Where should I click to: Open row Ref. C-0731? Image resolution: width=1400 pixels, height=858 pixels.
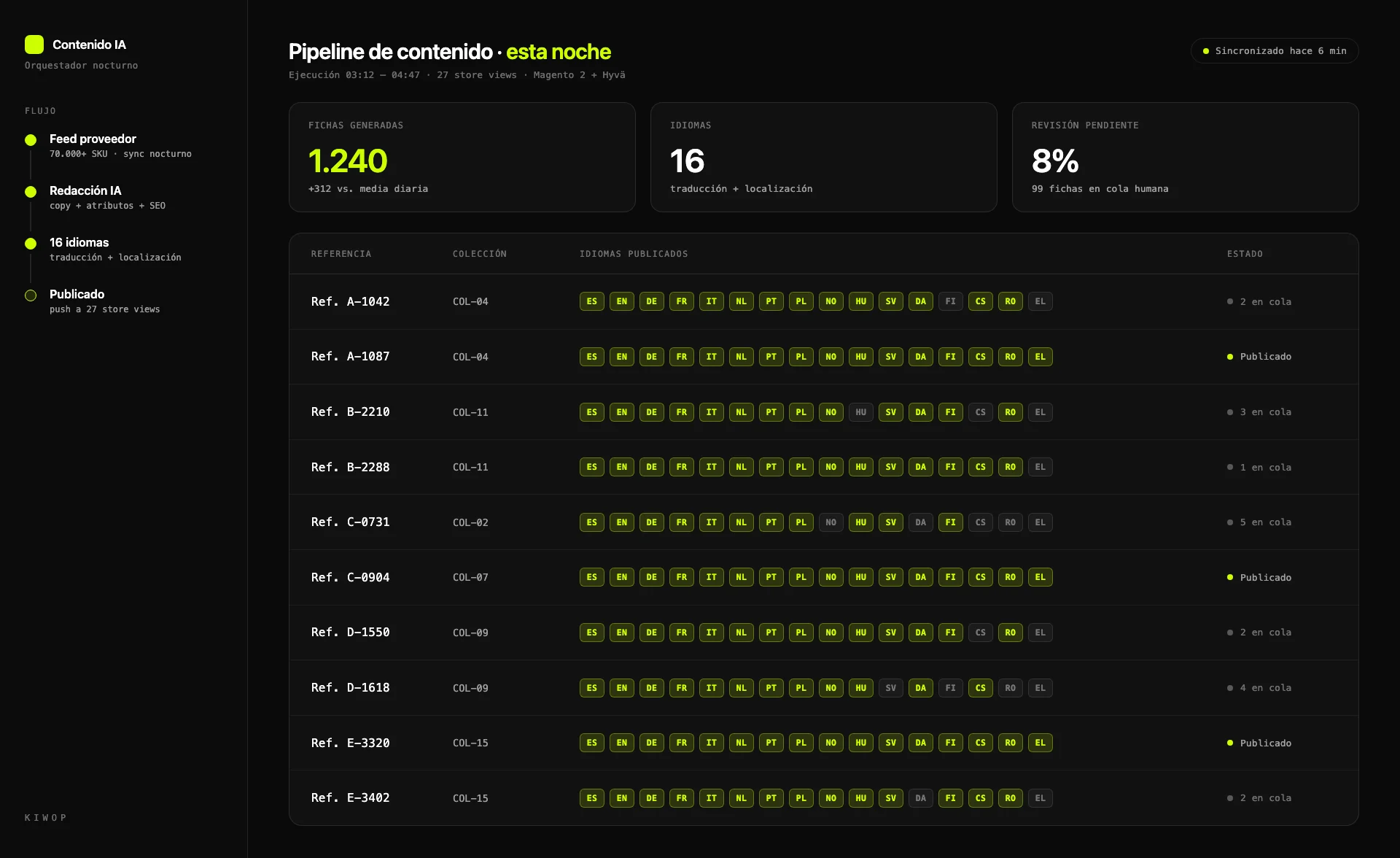(823, 522)
